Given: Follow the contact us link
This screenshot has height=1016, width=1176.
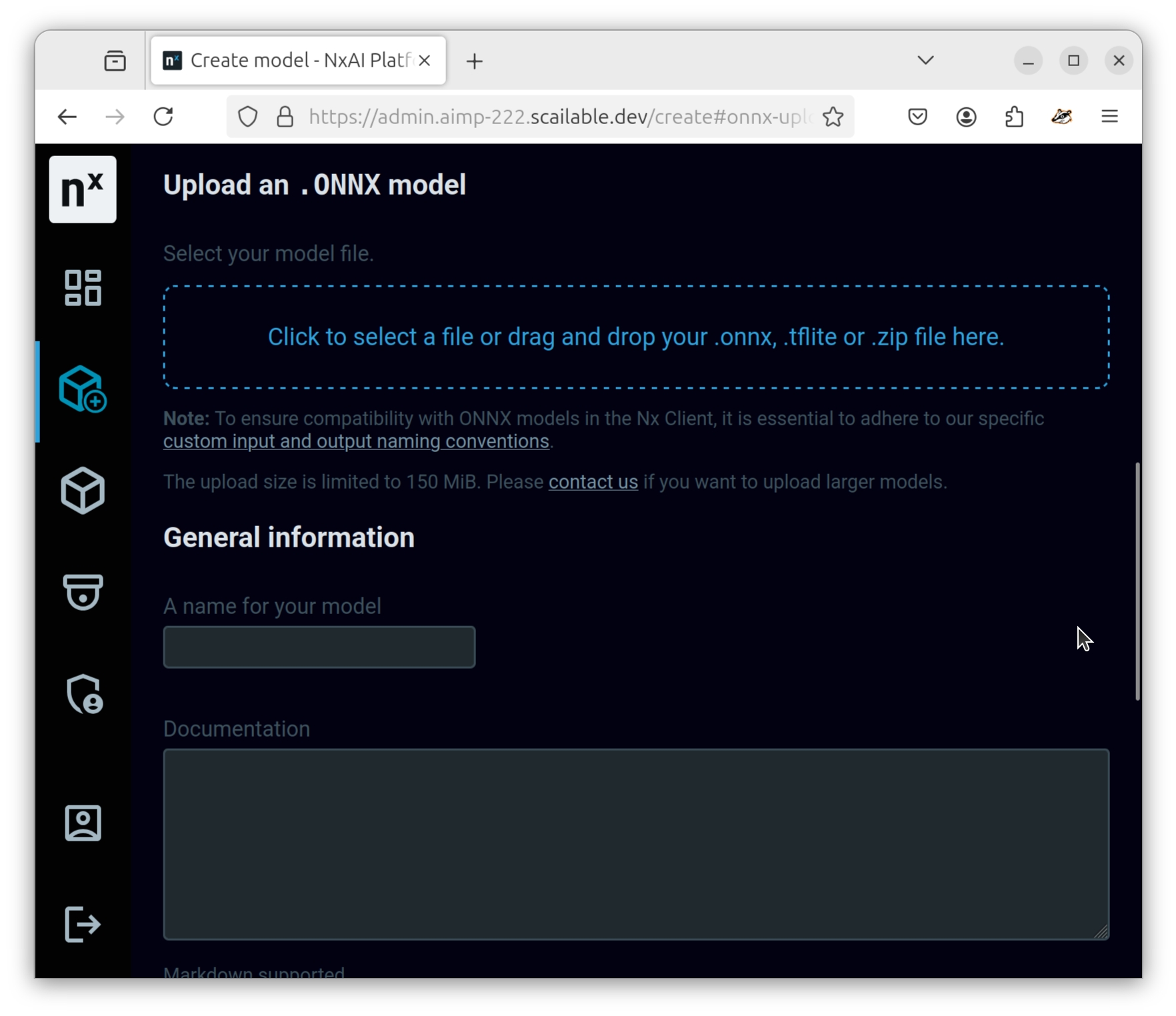Looking at the screenshot, I should [x=593, y=482].
